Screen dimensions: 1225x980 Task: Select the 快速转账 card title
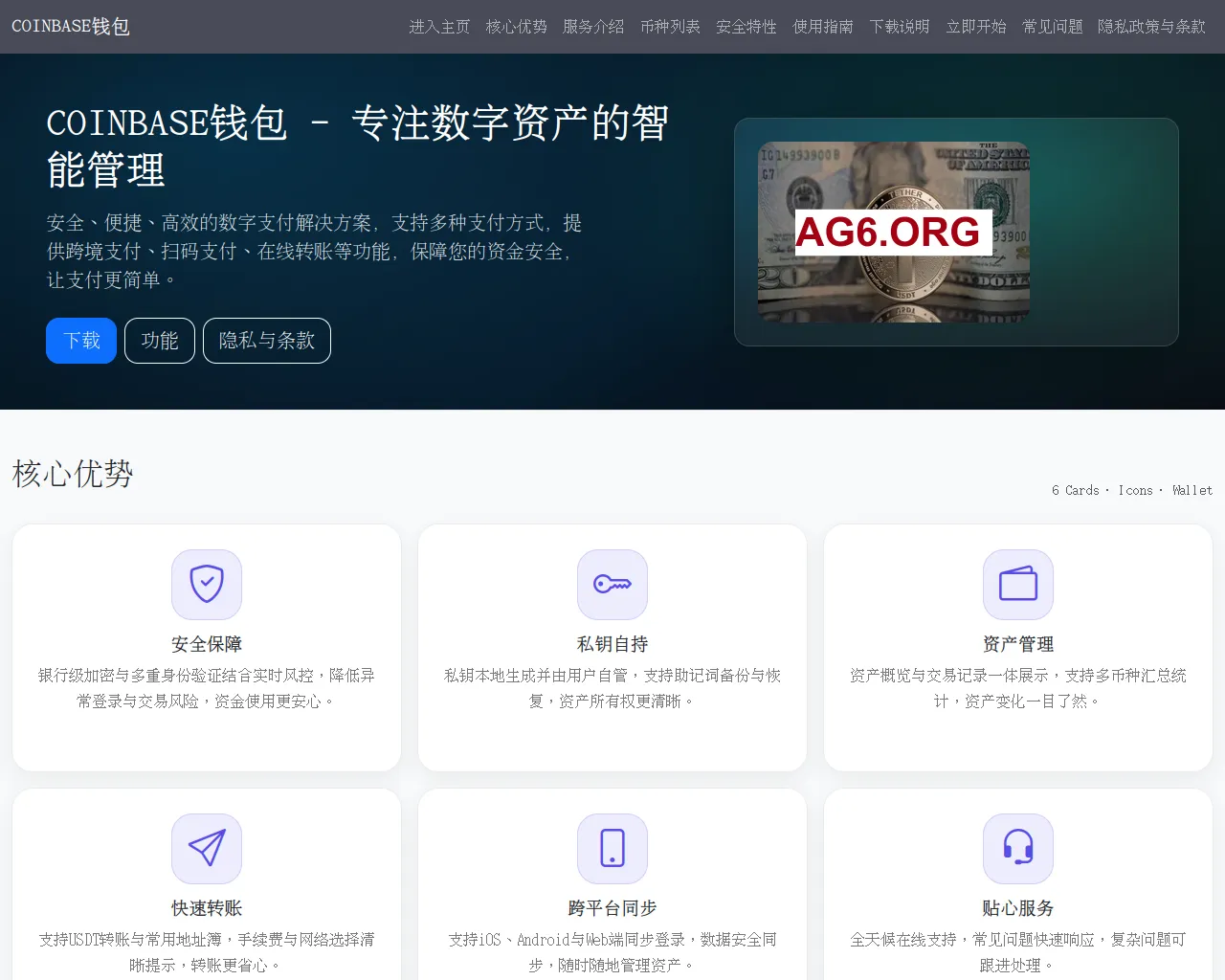click(x=207, y=908)
